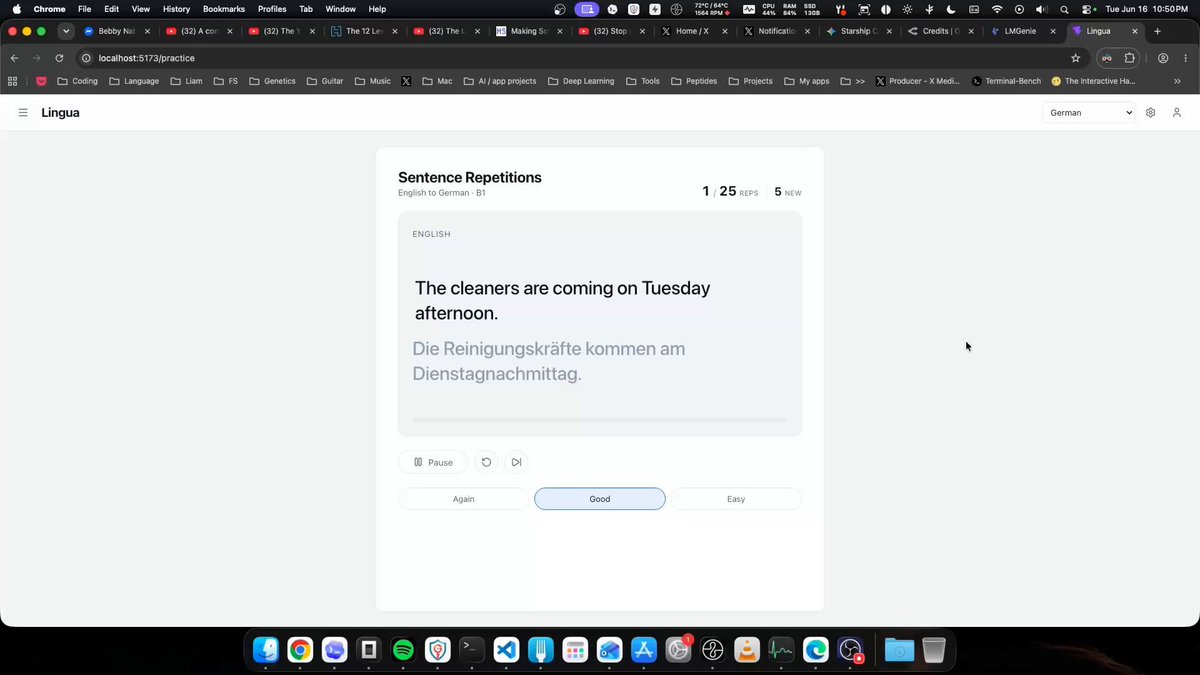Open Spotify from the dock
This screenshot has width=1200, height=675.
click(403, 650)
